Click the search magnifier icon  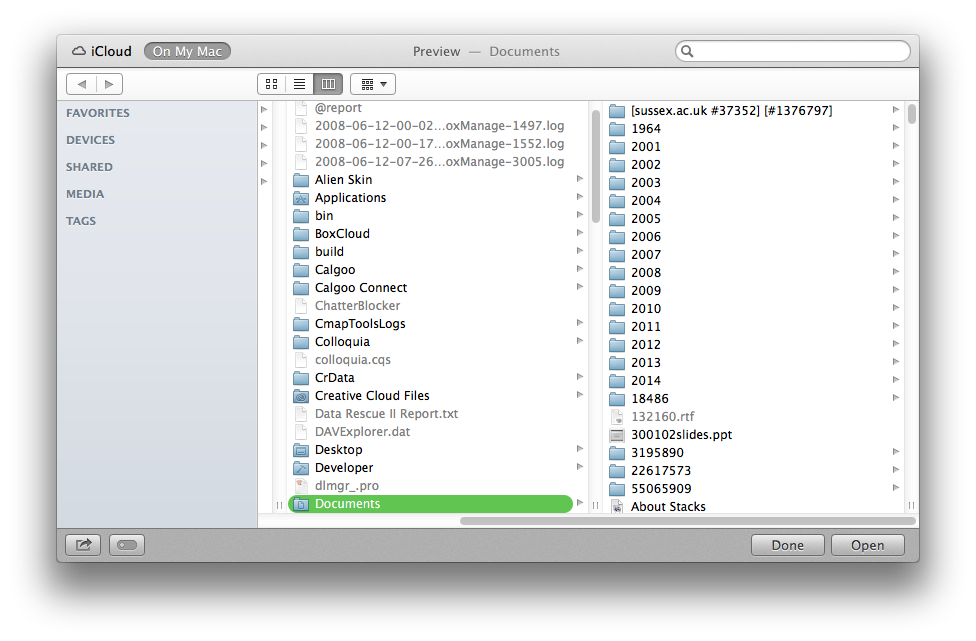click(x=687, y=51)
